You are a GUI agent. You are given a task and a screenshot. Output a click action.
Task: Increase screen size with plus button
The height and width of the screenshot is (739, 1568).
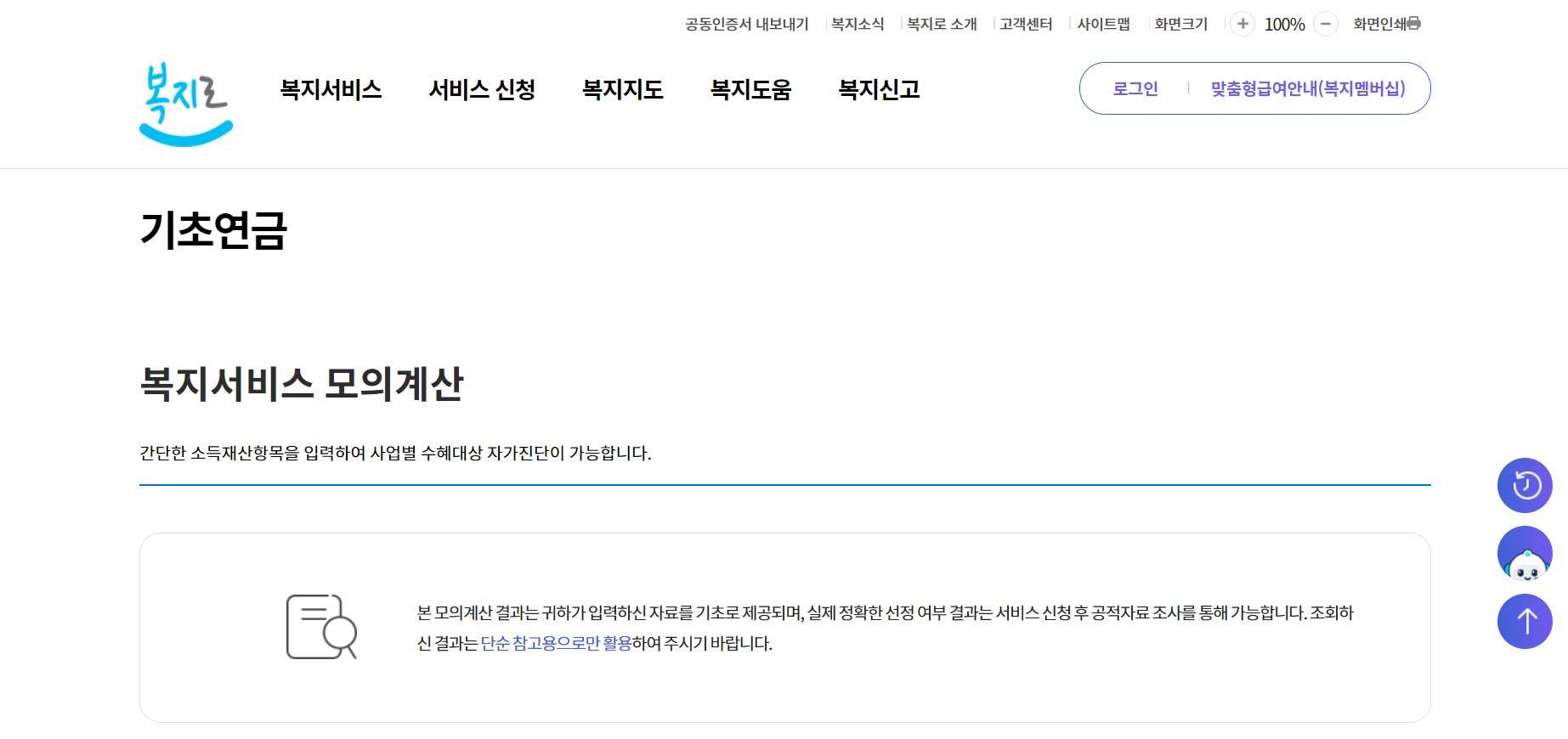pyautogui.click(x=1243, y=24)
